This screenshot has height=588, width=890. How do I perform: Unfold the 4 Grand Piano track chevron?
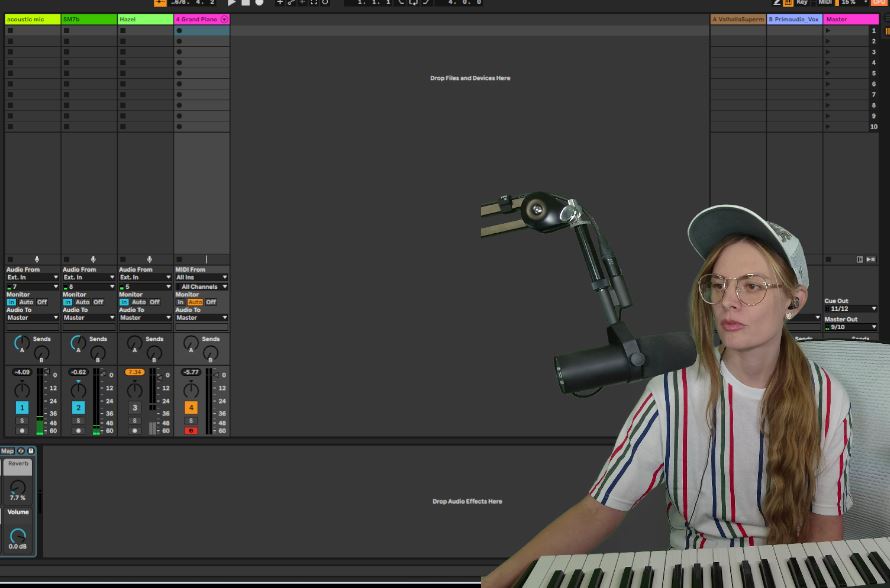[224, 19]
